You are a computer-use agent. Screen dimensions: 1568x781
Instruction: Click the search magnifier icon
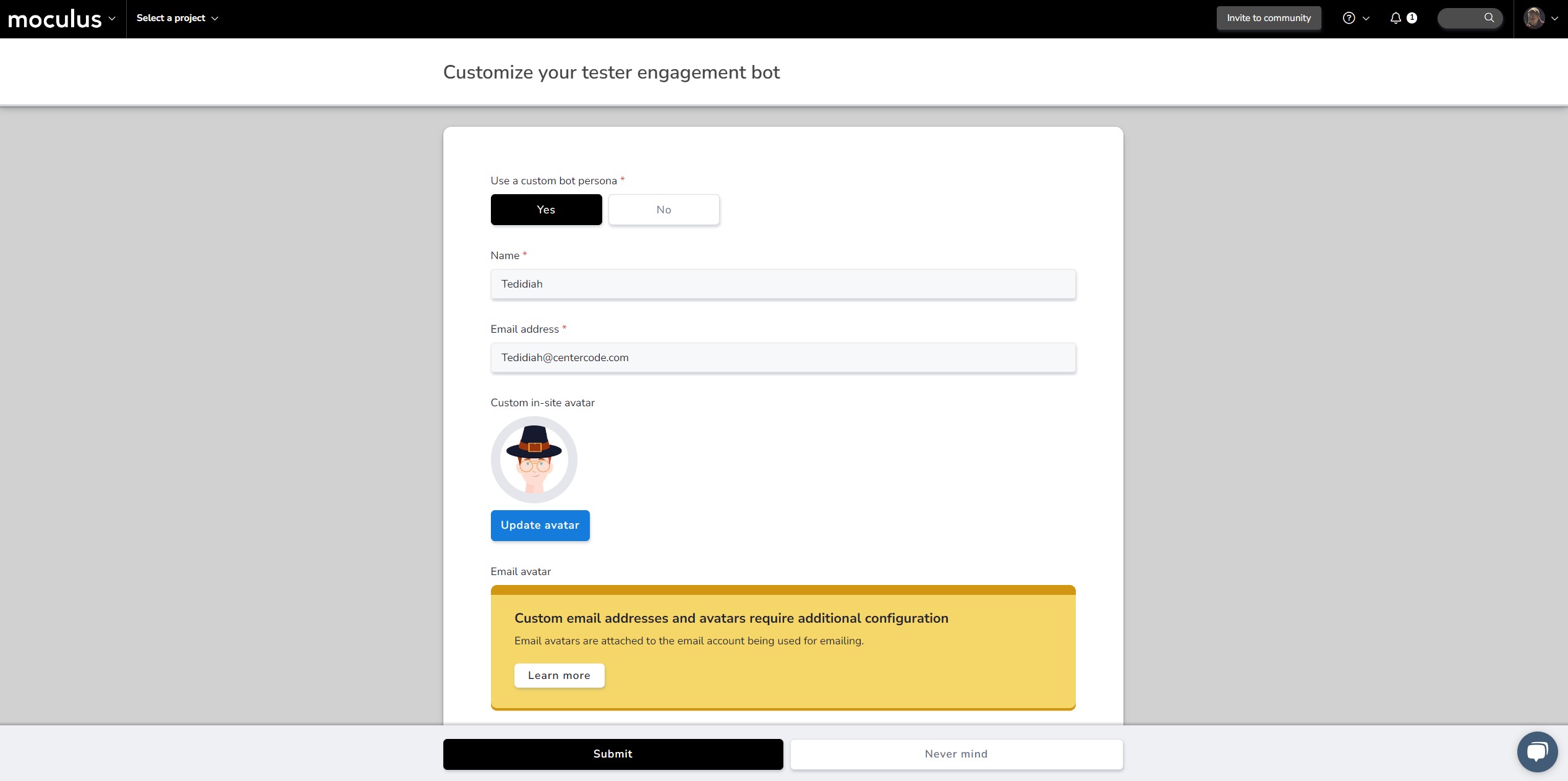point(1489,18)
